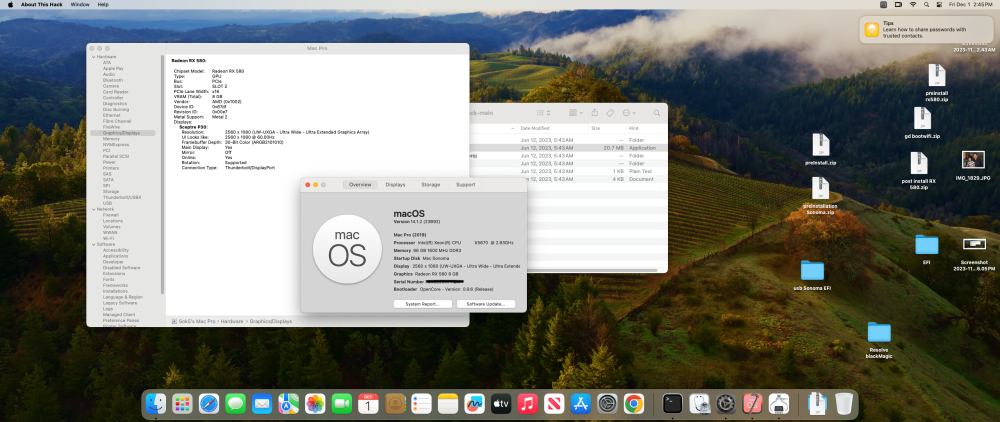Open Finder view grouping dropdown
Image resolution: width=1000 pixels, height=422 pixels.
(x=575, y=113)
